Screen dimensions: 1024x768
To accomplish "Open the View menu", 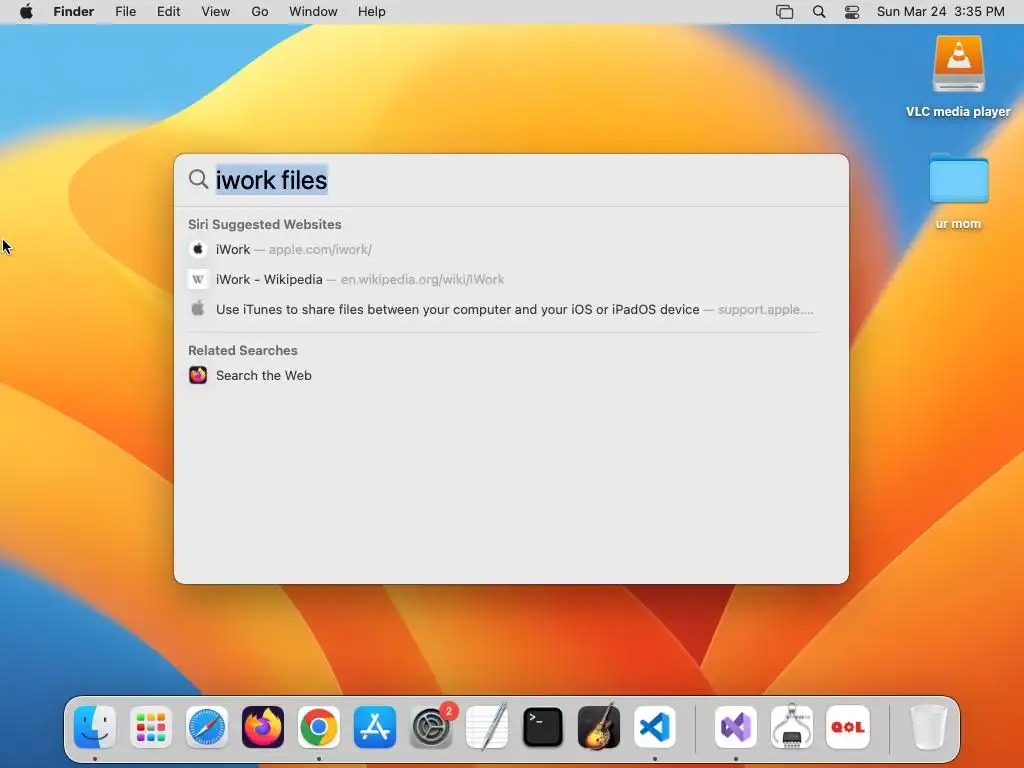I will pos(216,12).
